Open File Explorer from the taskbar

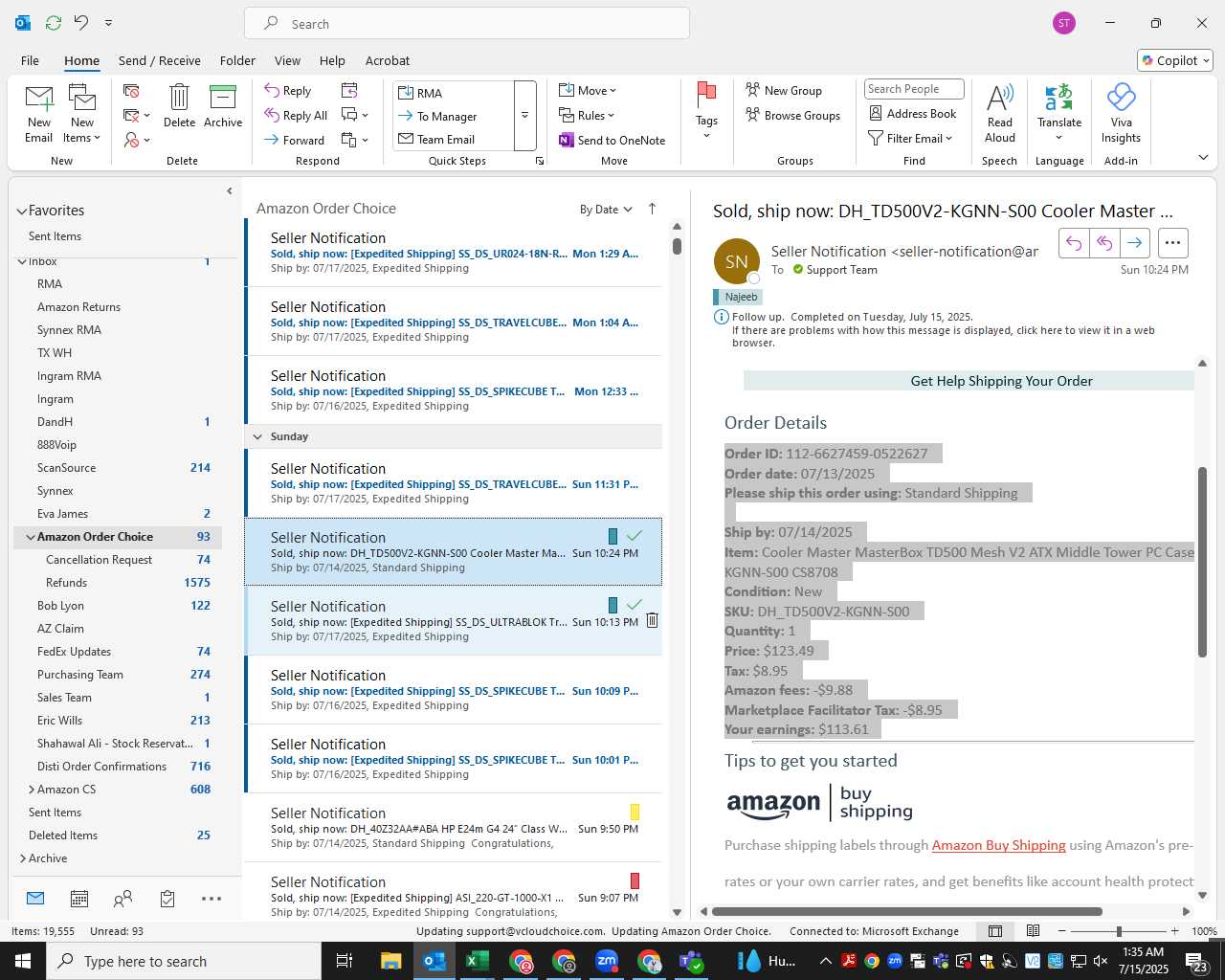click(x=390, y=961)
